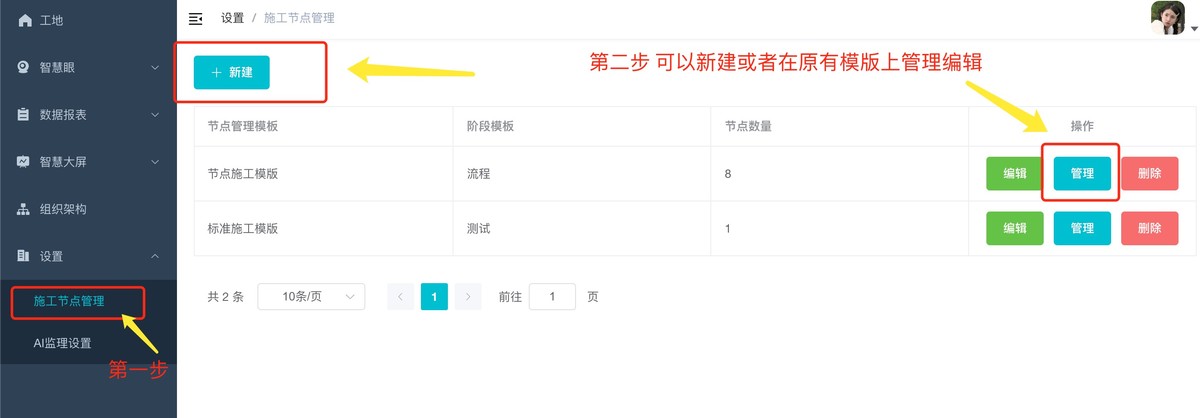Click the 数据报表 clipboard icon
The image size is (1200, 418).
click(25, 114)
